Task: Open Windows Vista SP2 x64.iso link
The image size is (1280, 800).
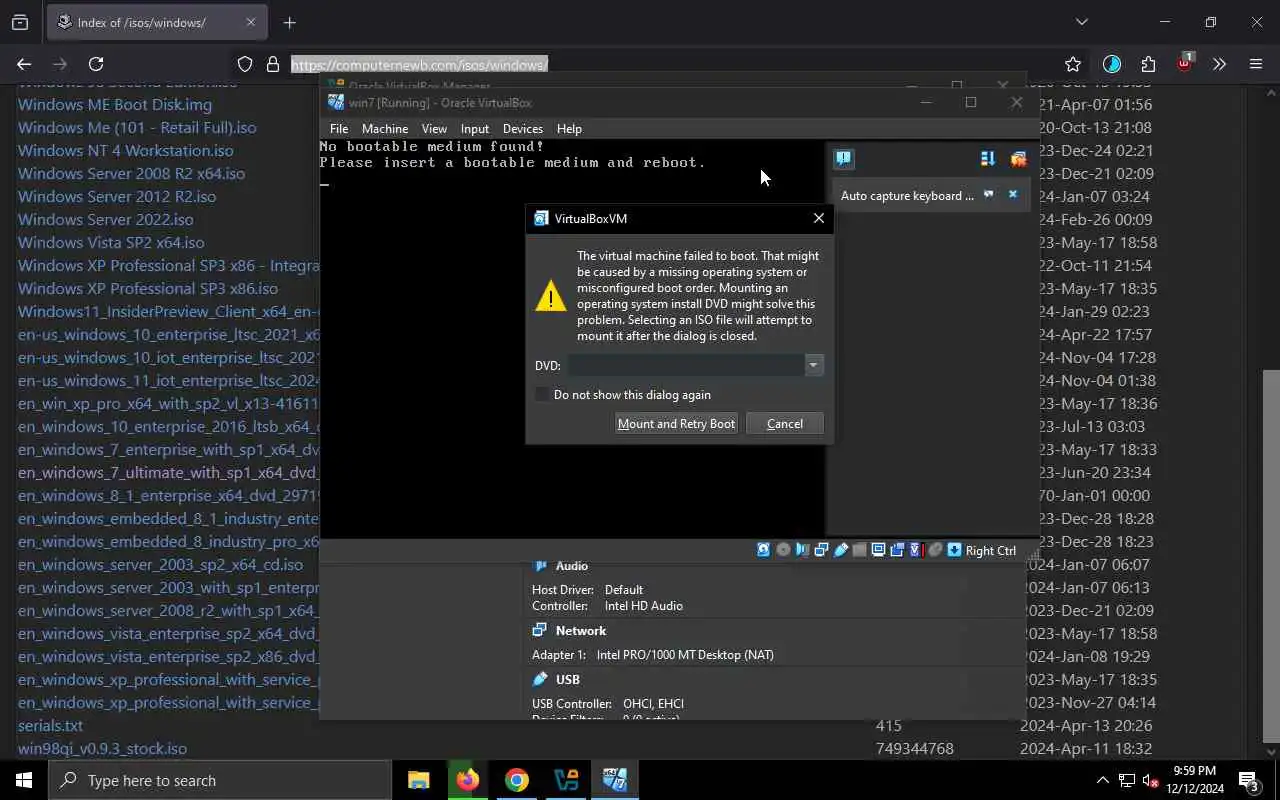Action: [x=111, y=242]
